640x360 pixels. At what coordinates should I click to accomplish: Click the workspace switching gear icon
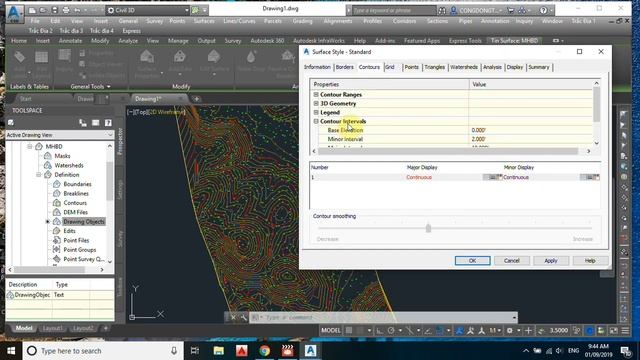pos(510,330)
